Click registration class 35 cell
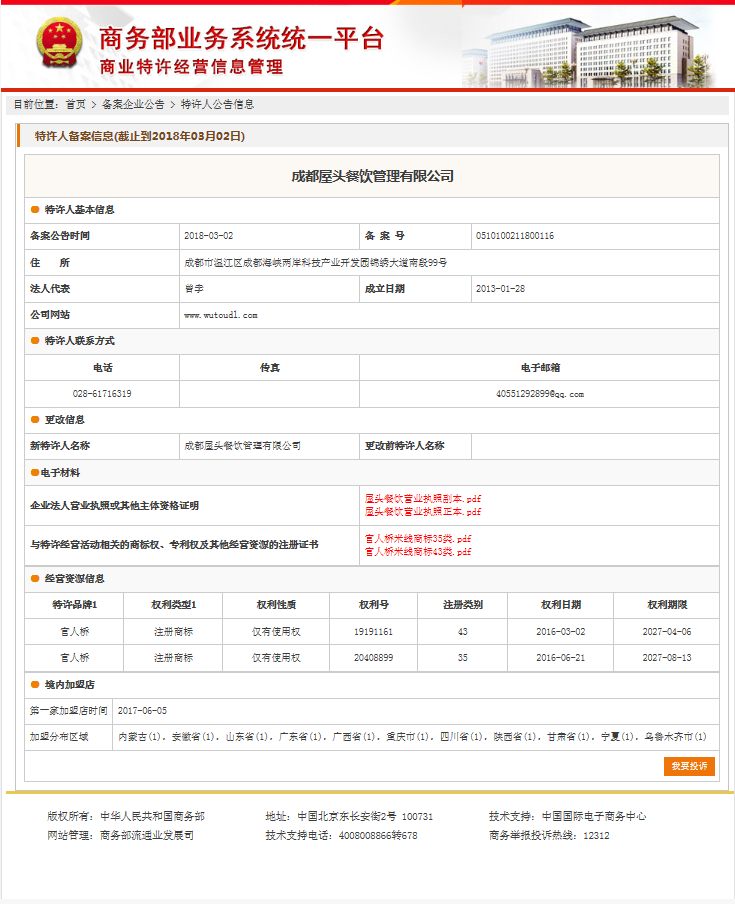The width and height of the screenshot is (735, 904). coord(462,658)
